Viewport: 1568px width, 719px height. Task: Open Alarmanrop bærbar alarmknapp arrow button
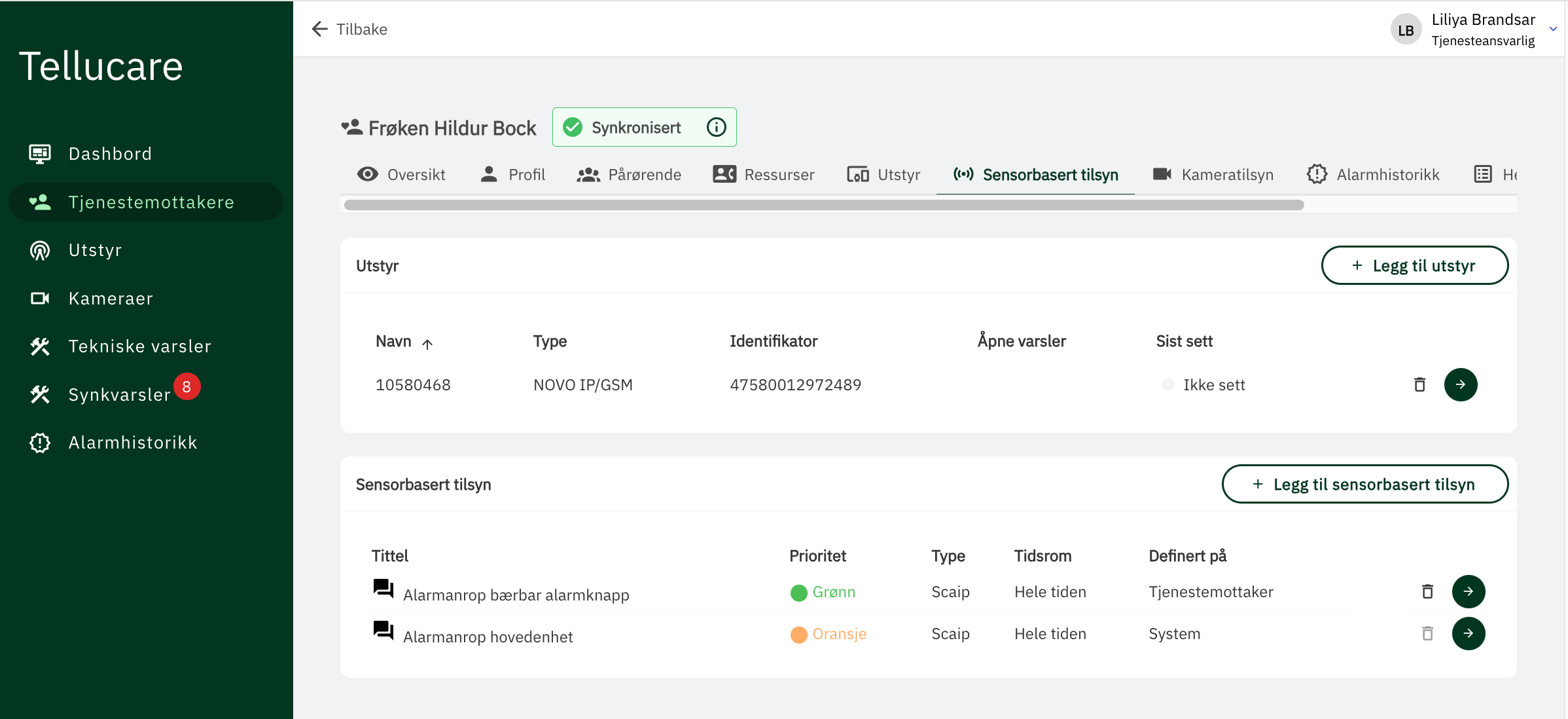click(x=1469, y=591)
